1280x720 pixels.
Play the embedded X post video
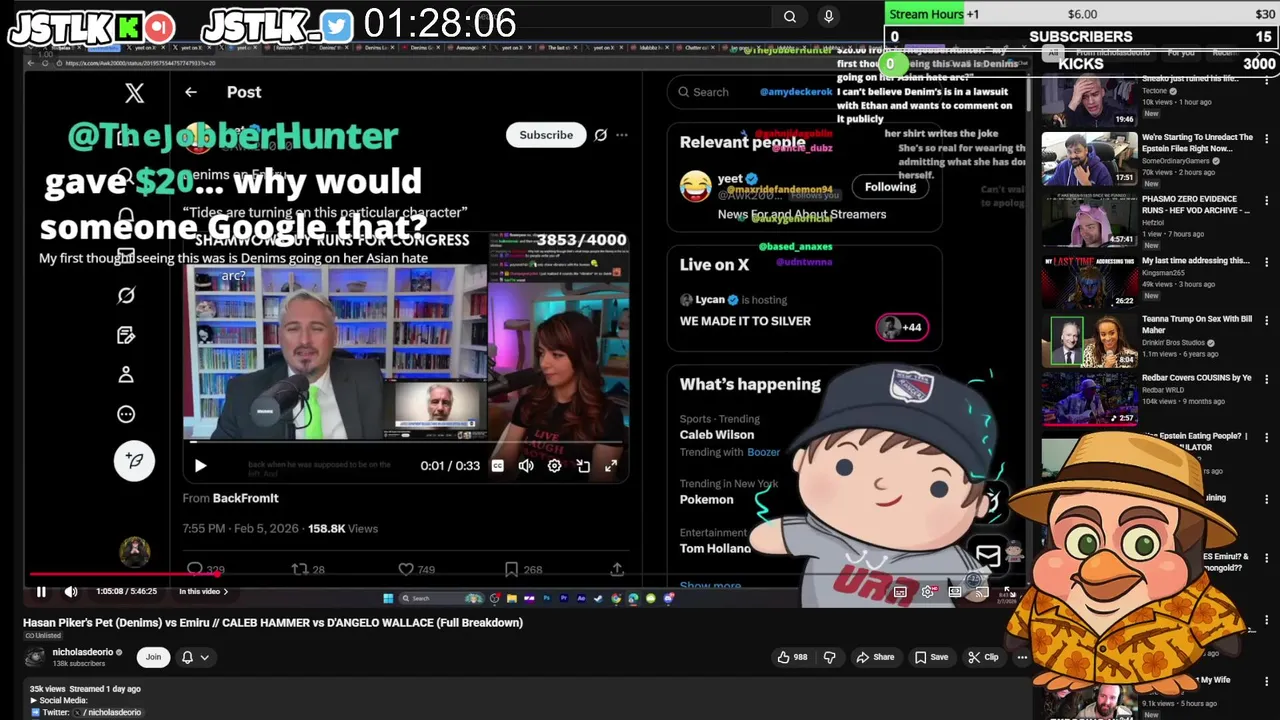click(200, 466)
